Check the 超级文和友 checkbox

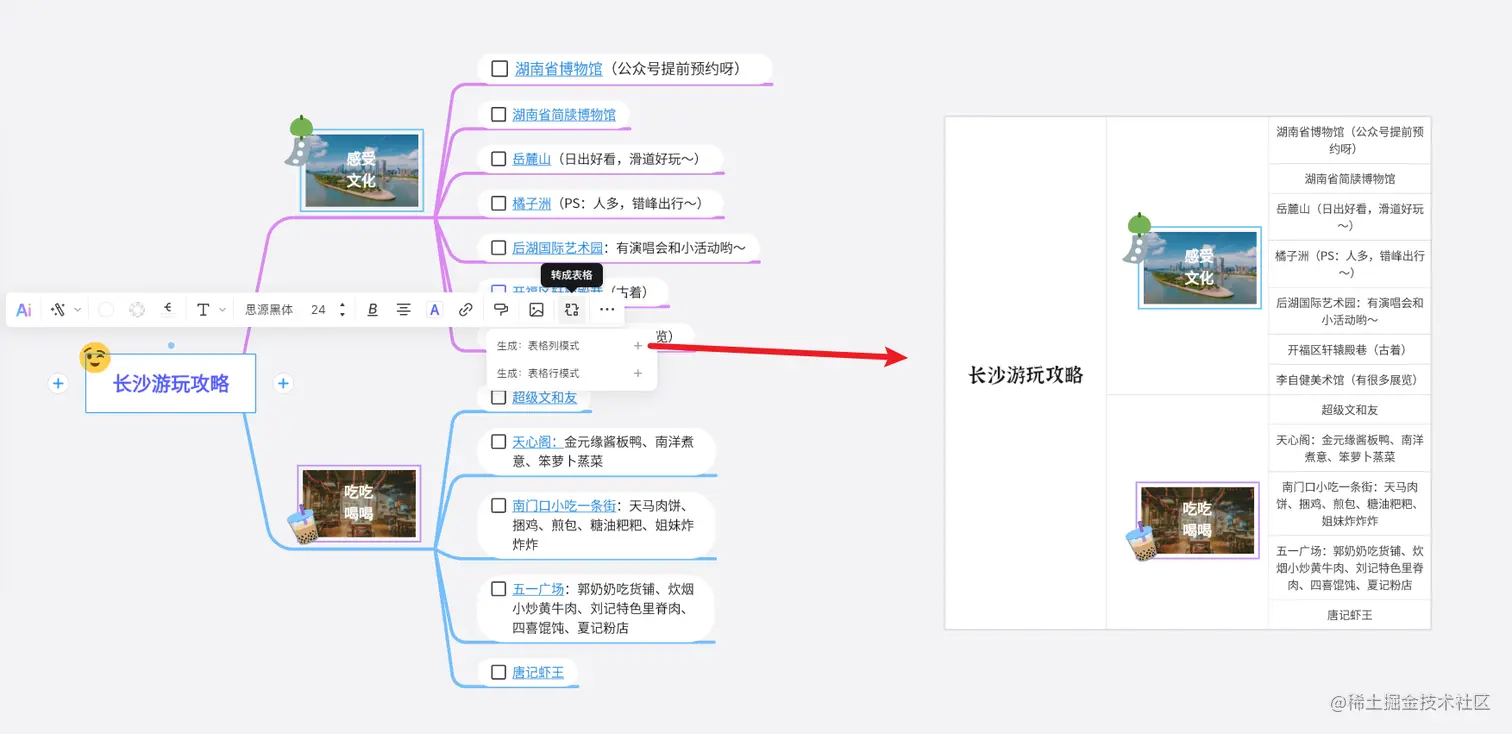tap(498, 397)
